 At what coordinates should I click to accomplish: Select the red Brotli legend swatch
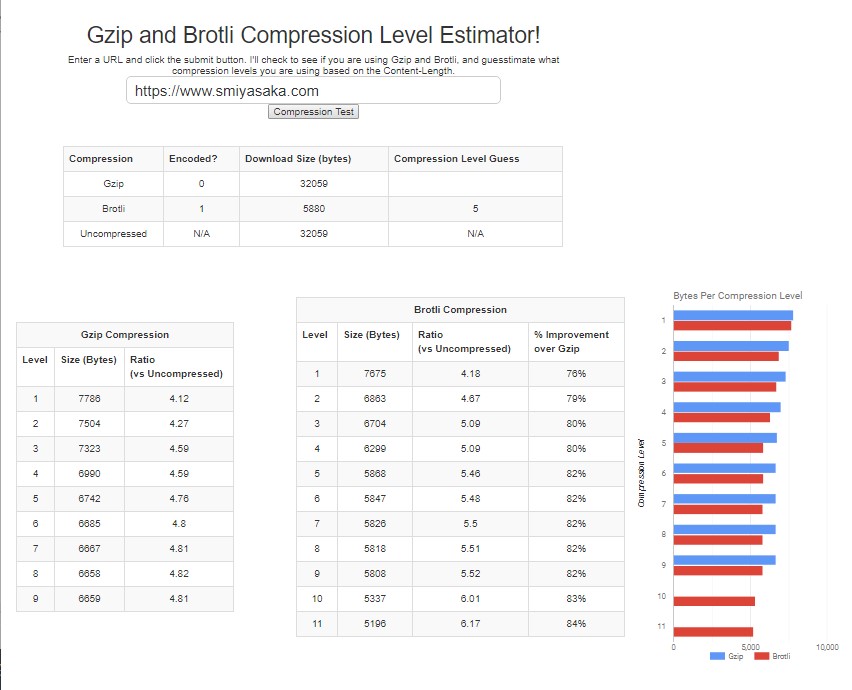point(762,656)
